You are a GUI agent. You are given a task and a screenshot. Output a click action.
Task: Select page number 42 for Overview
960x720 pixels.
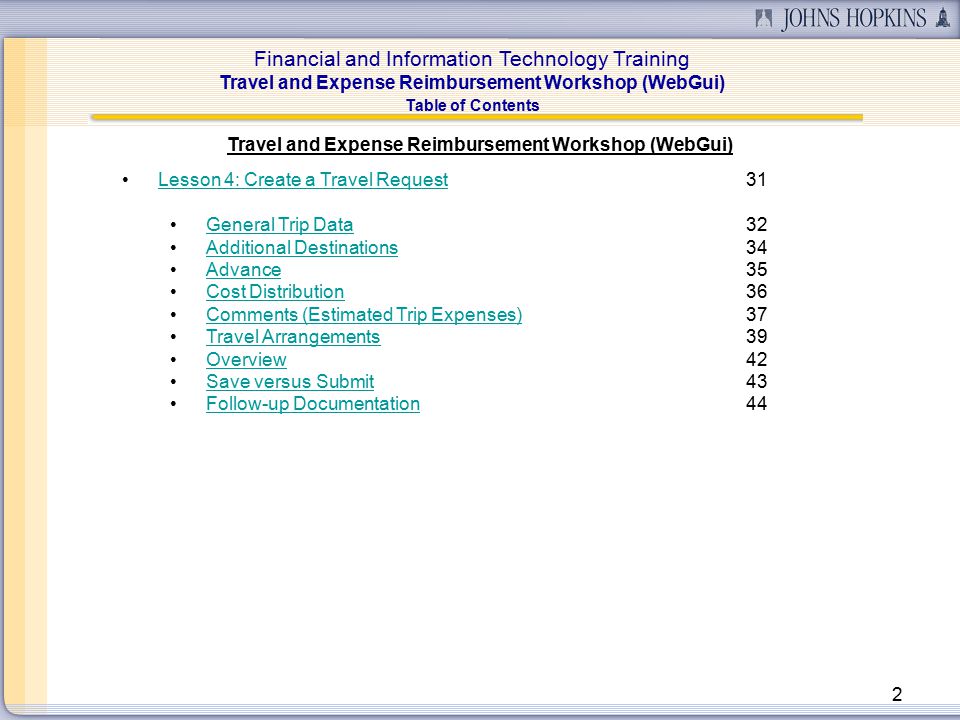point(756,359)
